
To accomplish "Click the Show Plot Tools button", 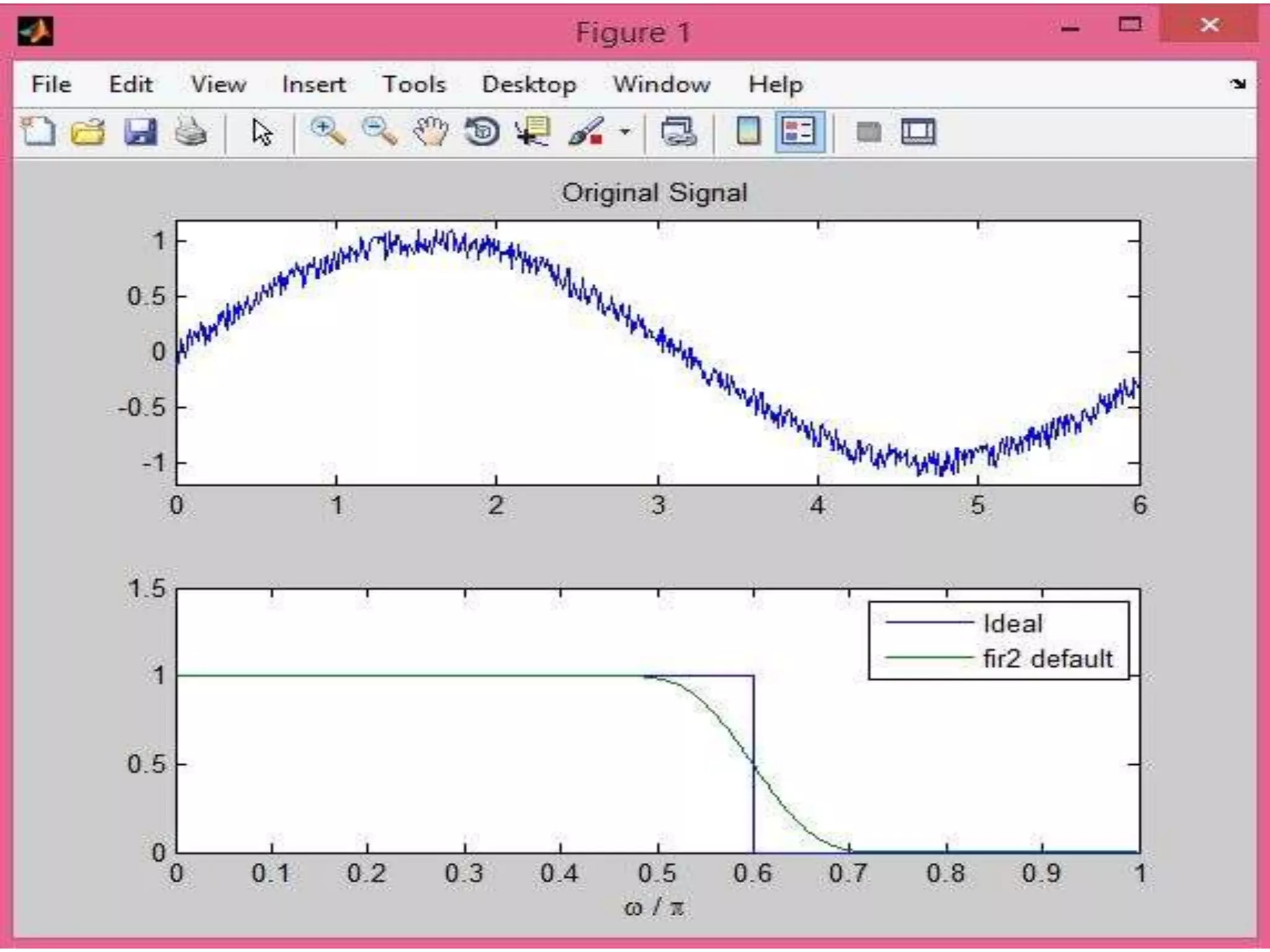I will pyautogui.click(x=918, y=132).
